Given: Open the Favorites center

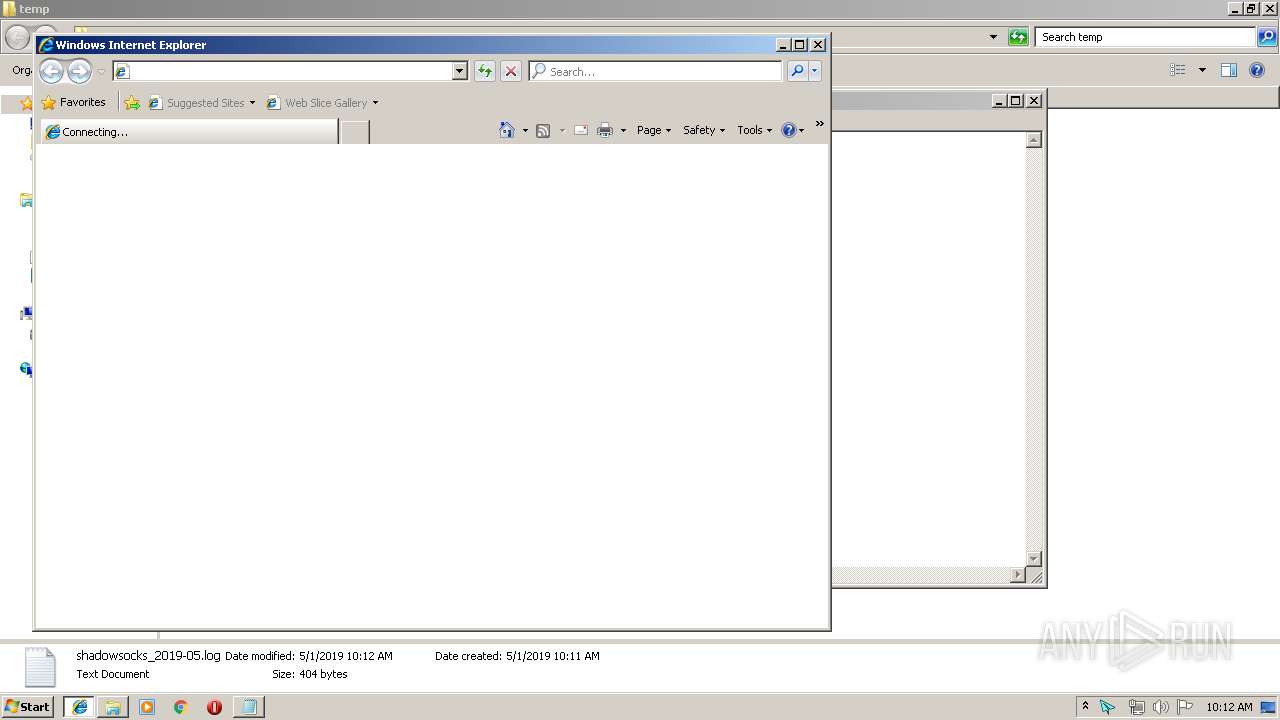Looking at the screenshot, I should coord(73,102).
